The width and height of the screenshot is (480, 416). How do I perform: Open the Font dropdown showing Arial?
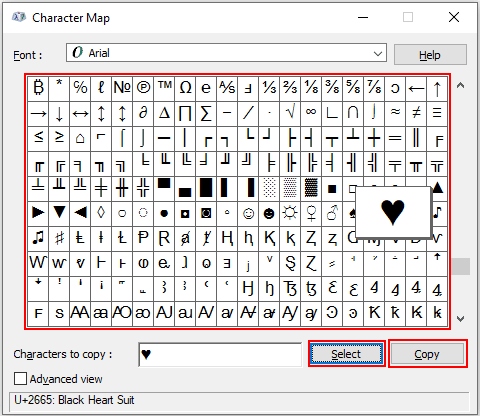pos(226,53)
